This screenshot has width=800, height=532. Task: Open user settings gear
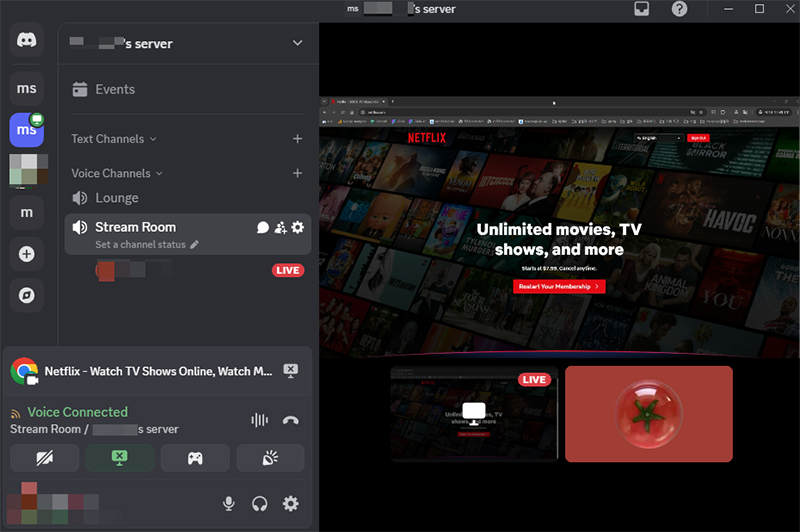click(x=291, y=504)
